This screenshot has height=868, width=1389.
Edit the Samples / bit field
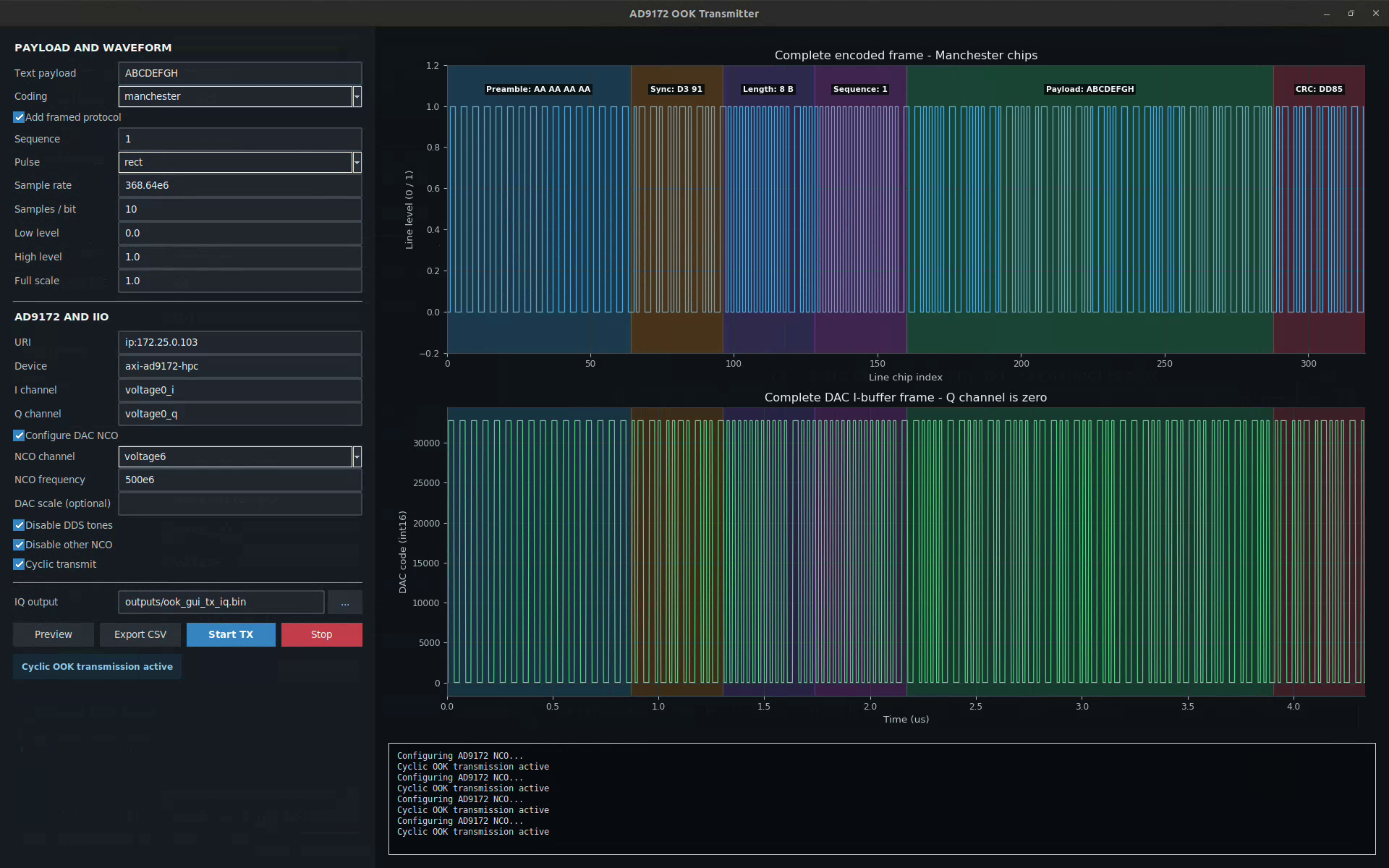240,209
